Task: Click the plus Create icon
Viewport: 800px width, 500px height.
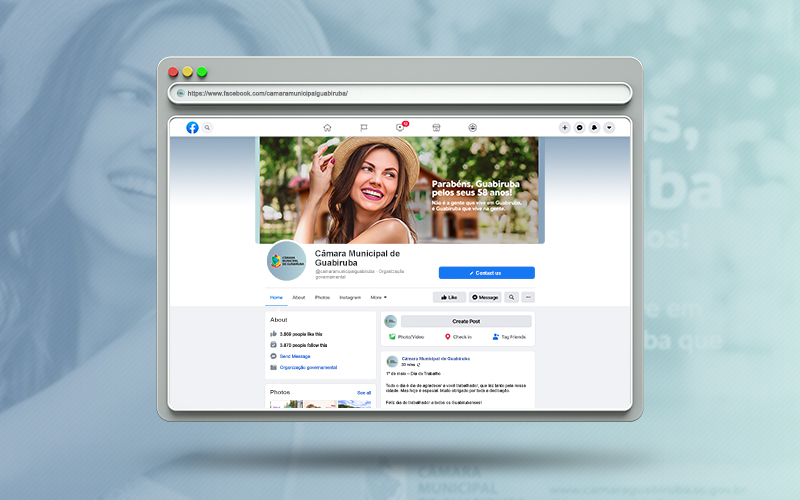Action: pyautogui.click(x=564, y=128)
